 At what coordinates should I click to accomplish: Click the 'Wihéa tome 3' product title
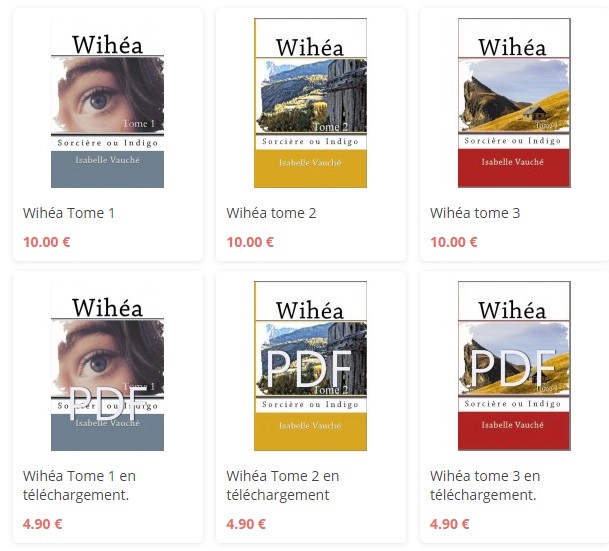[x=475, y=213]
